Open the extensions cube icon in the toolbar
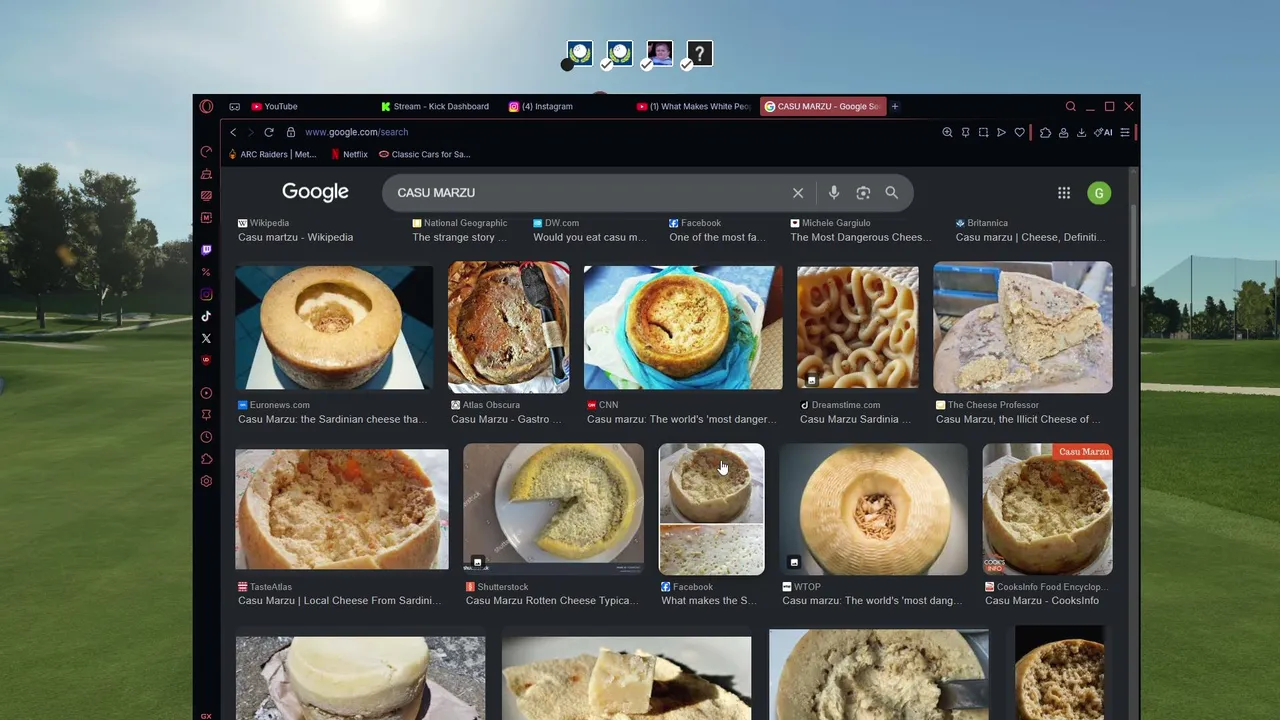This screenshot has width=1280, height=720. pos(1045,132)
